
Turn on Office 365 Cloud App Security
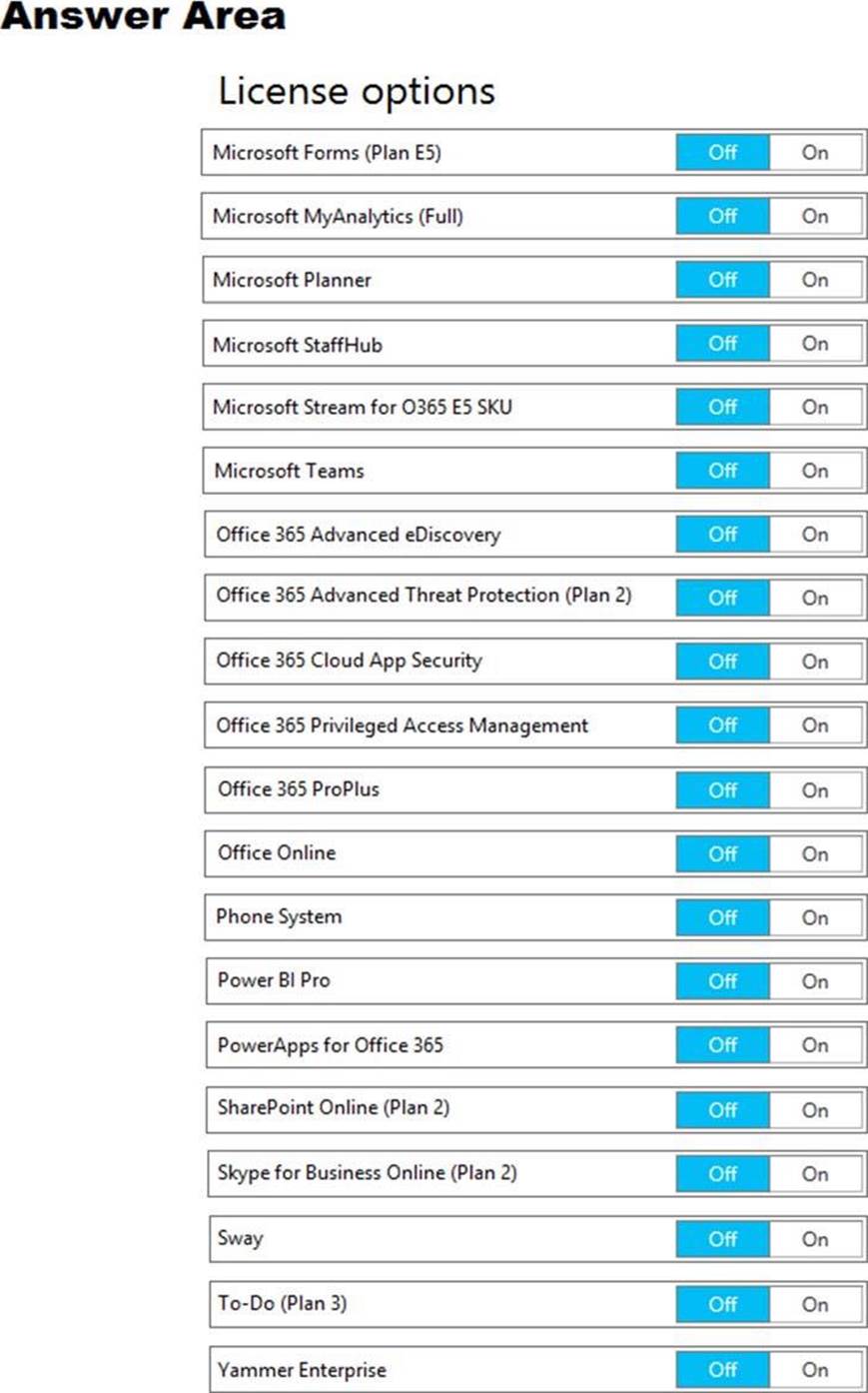pos(815,662)
